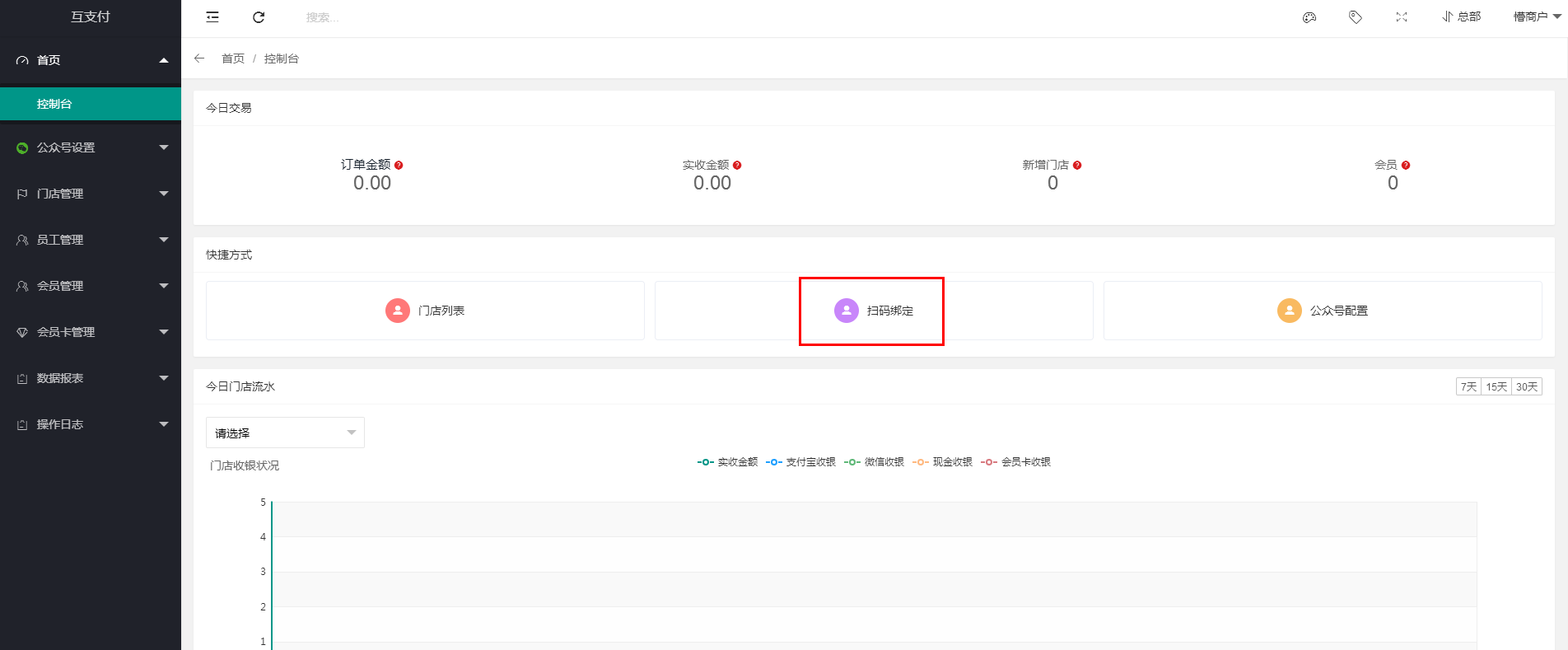Click the person icon beside 会员管理
This screenshot has width=1568, height=650.
[22, 286]
